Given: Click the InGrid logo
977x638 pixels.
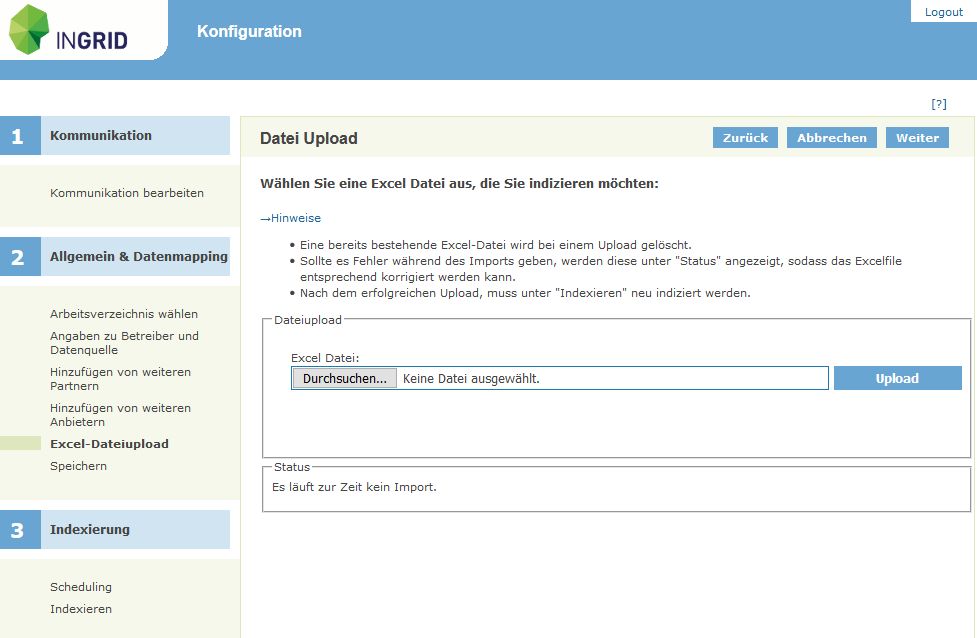Looking at the screenshot, I should click(x=70, y=31).
